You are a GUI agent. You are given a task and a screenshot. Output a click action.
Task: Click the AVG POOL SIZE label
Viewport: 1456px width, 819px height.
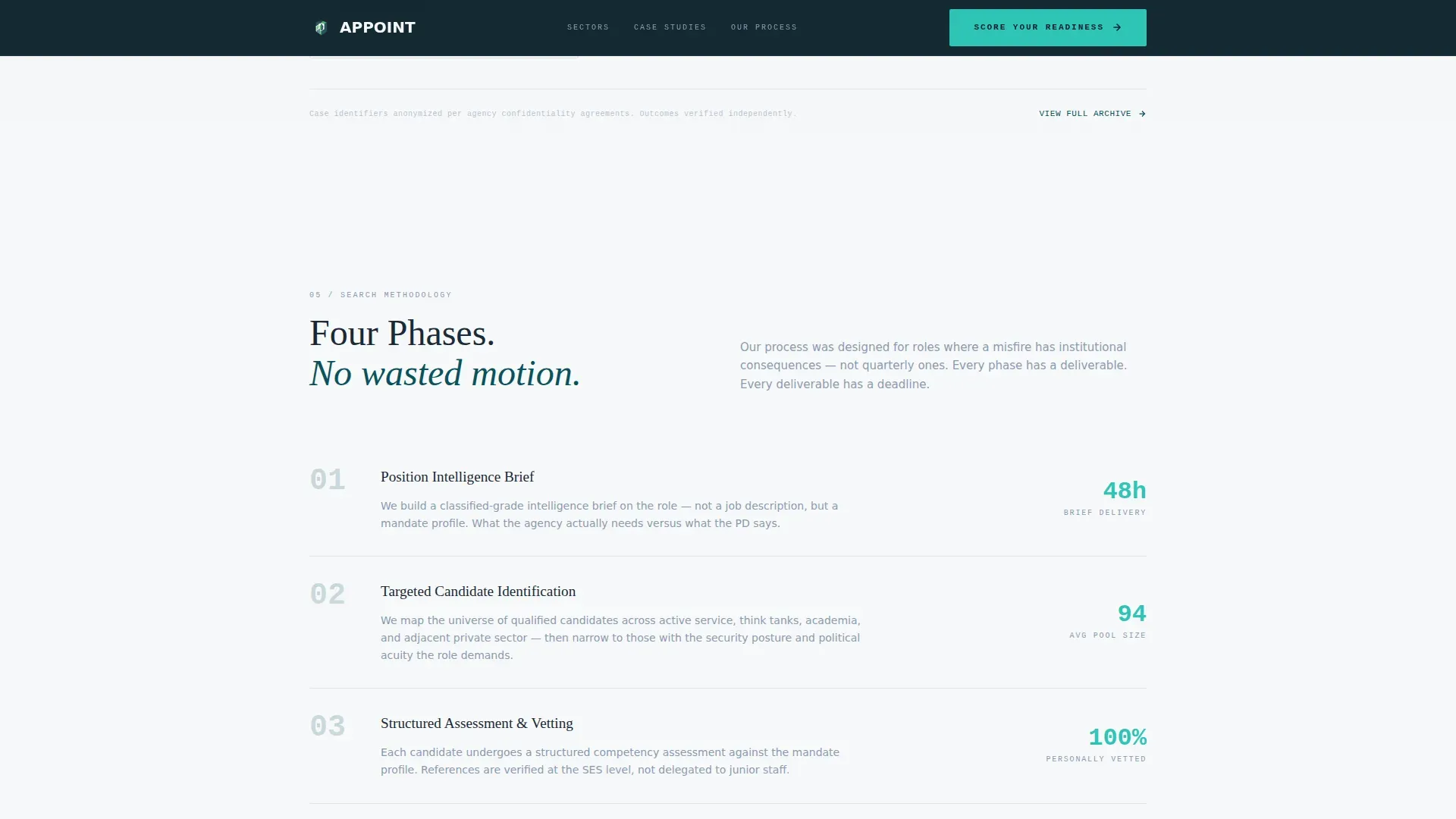tap(1107, 635)
